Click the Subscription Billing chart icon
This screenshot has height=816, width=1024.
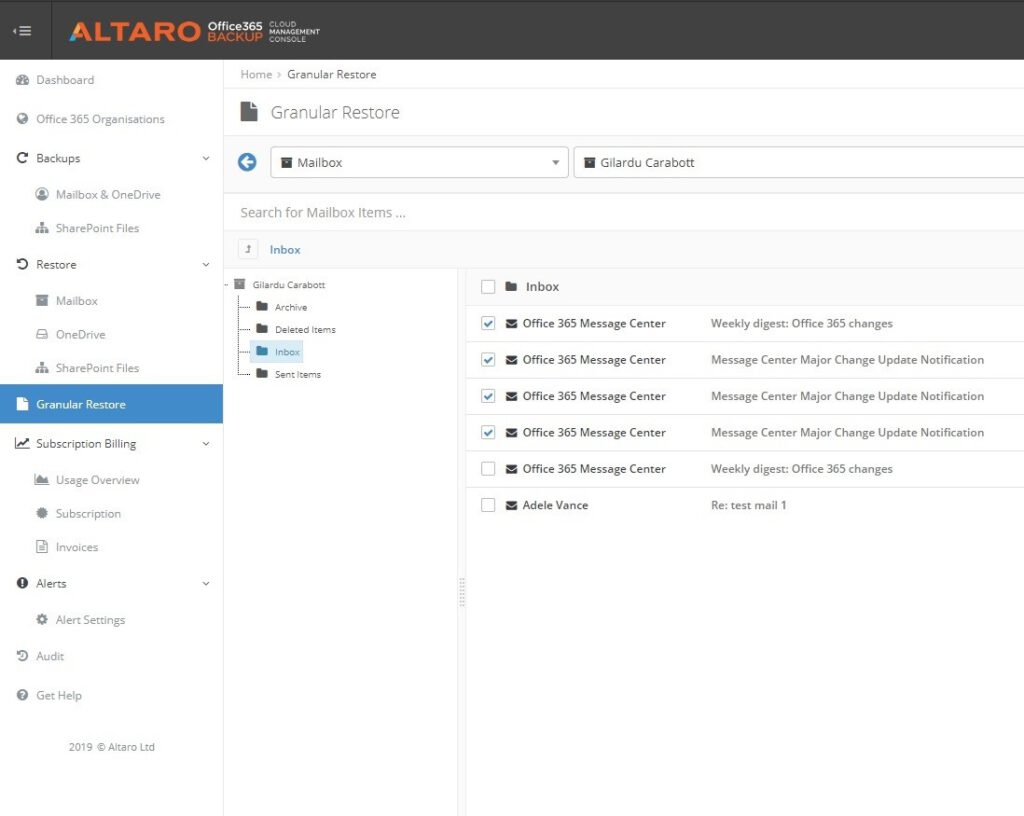[x=22, y=443]
